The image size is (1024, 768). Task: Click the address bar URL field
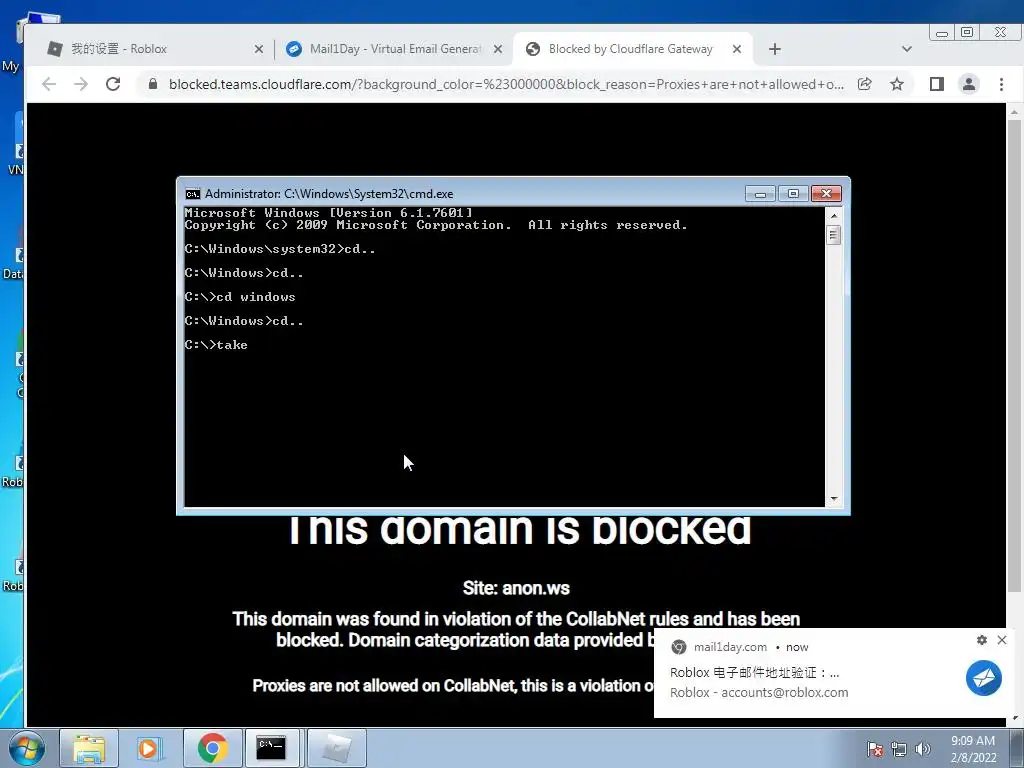pos(506,84)
